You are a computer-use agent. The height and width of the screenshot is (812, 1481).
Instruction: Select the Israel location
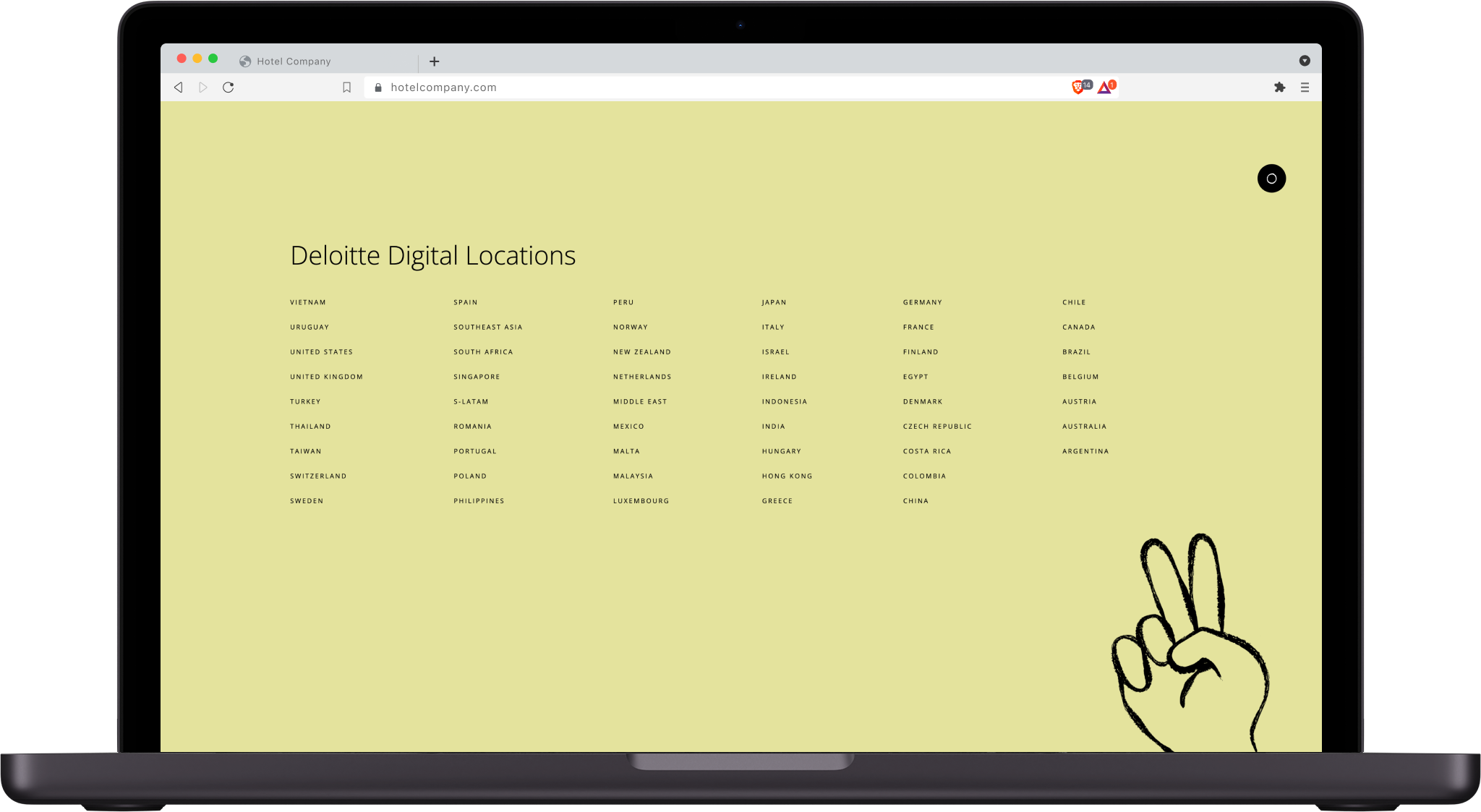[775, 352]
